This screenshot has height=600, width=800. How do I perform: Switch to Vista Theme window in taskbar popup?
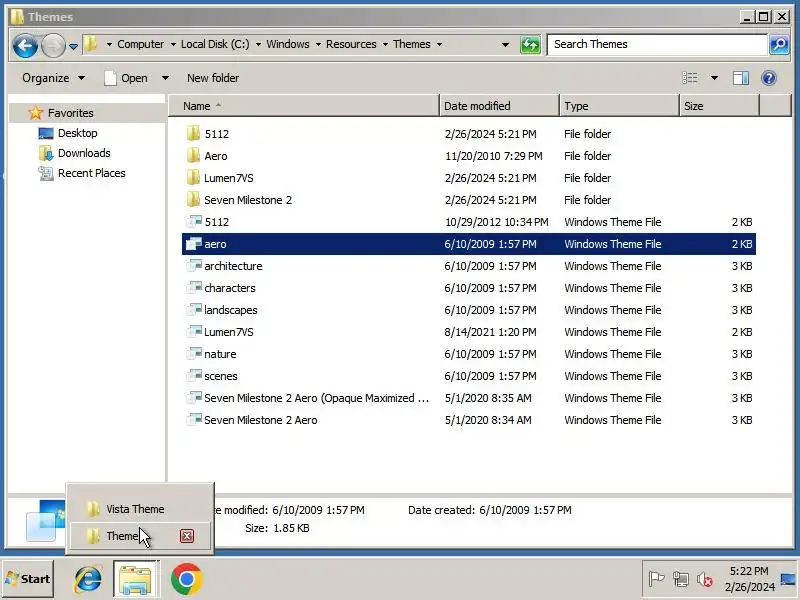[x=139, y=509]
